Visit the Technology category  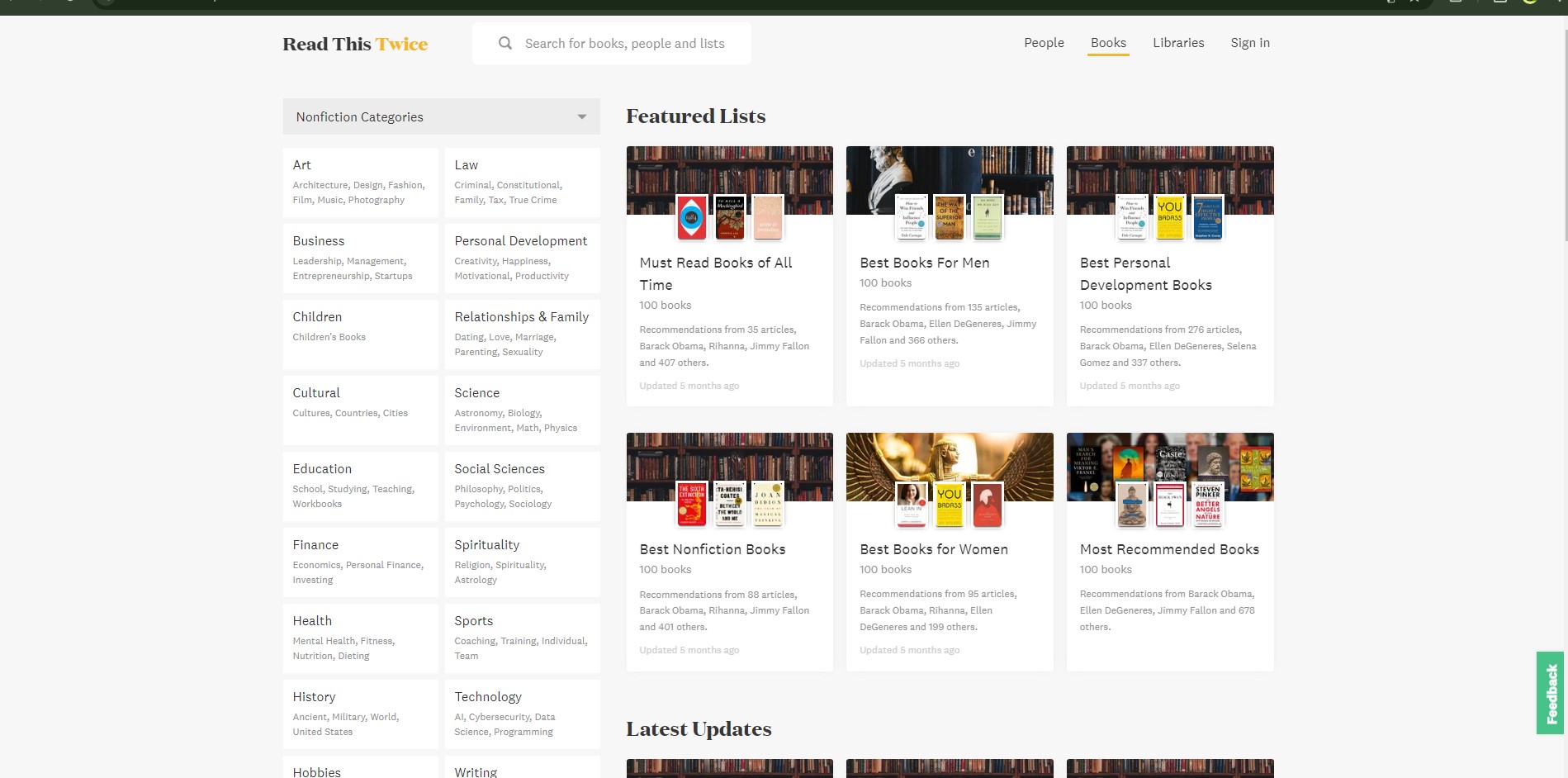coord(522,714)
